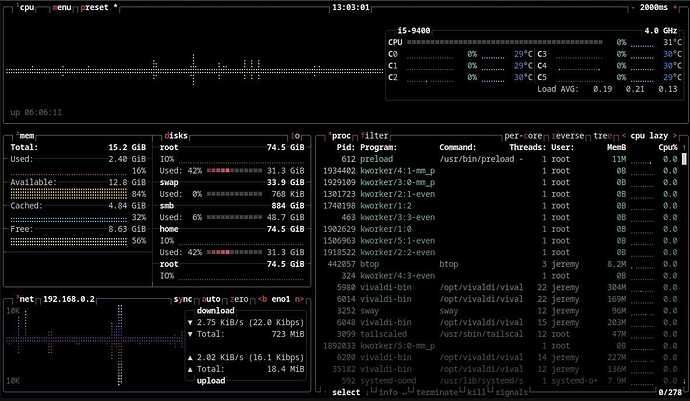The width and height of the screenshot is (690, 401).
Task: Click the Program: column header
Action: (x=378, y=147)
